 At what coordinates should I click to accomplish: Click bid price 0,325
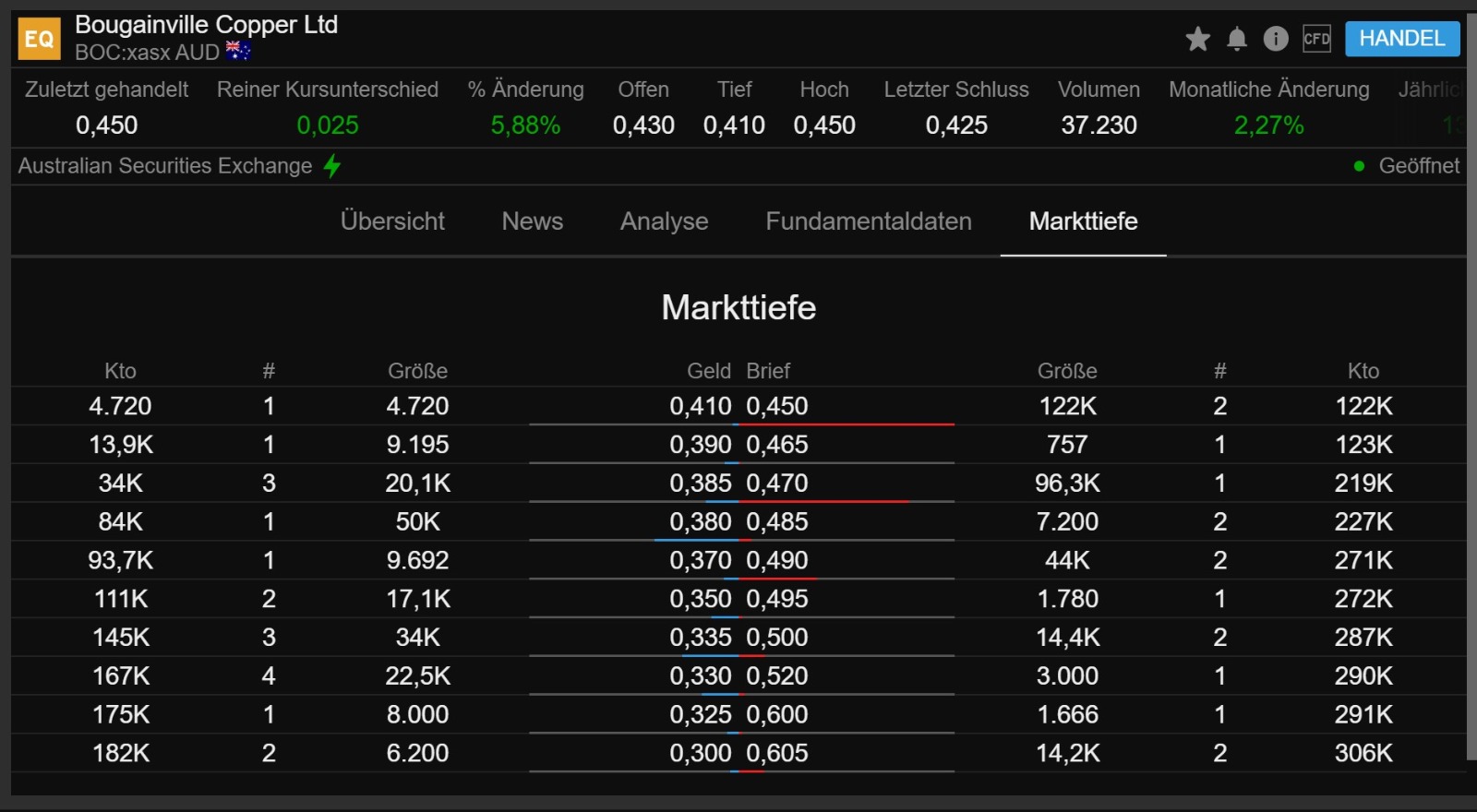coord(701,715)
